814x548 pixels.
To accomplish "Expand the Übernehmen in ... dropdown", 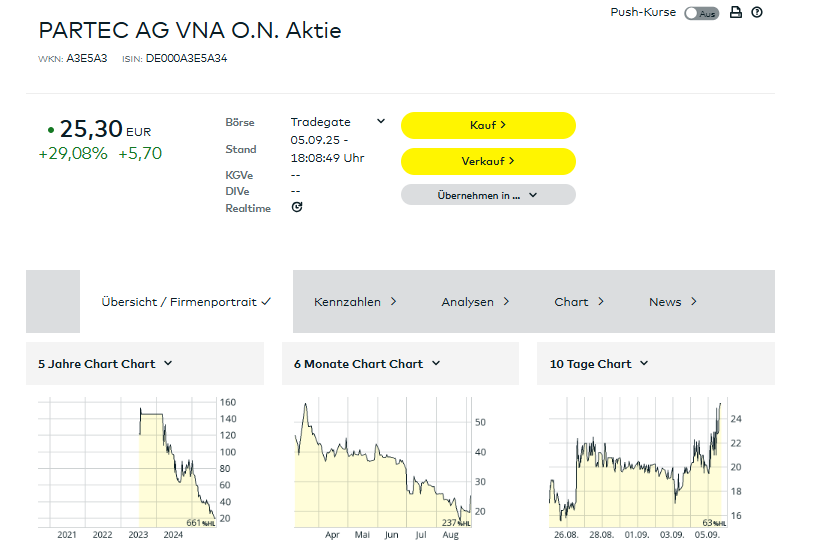I will point(488,195).
